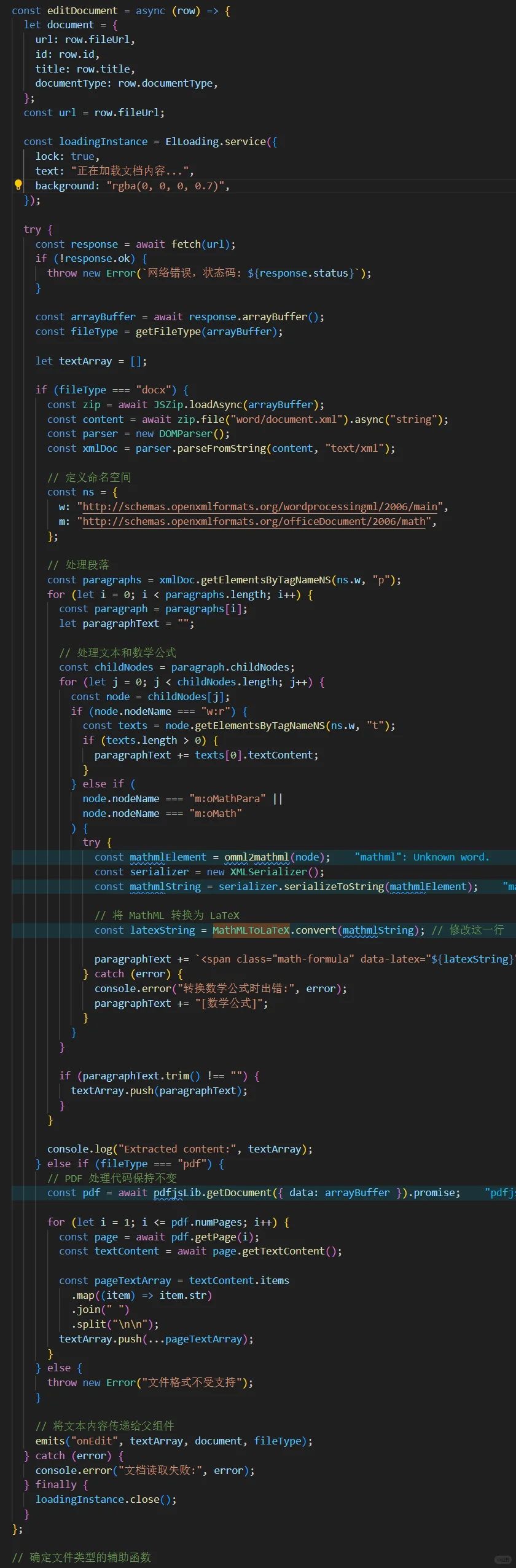Click the highlighted MathMLToLaTeX identifier
The height and width of the screenshot is (1568, 516).
tap(251, 931)
